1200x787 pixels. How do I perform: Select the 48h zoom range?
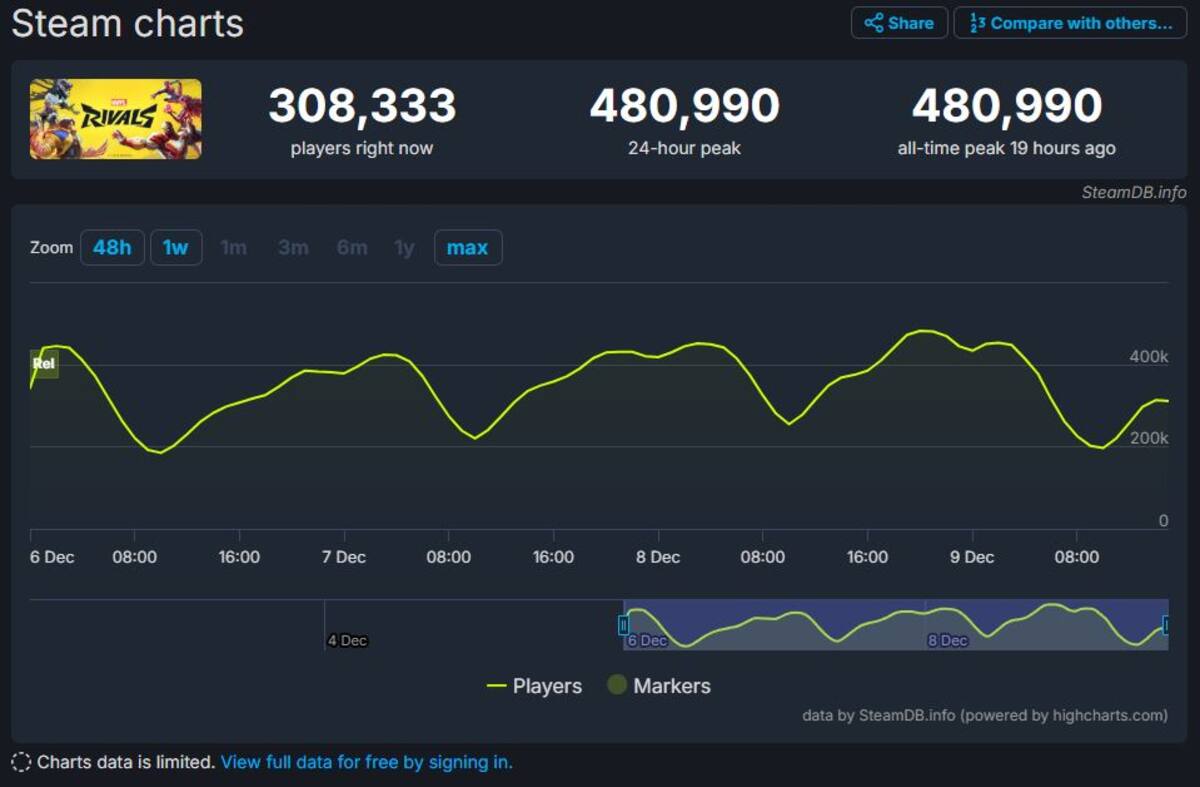pos(112,248)
